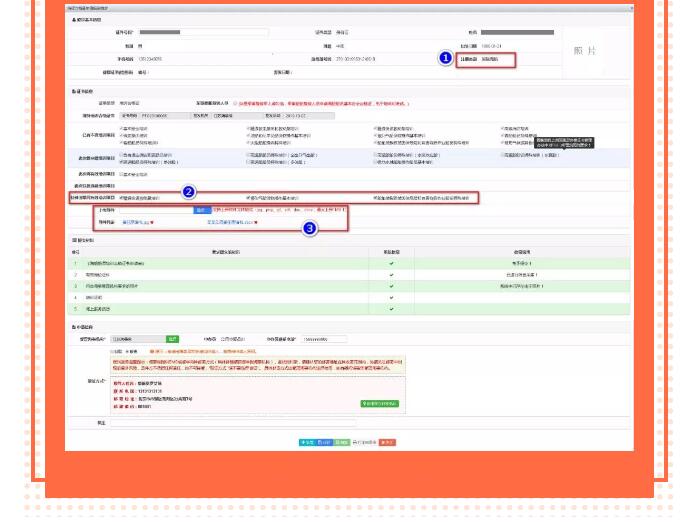This screenshot has width=698, height=522.
Task: Click the blue circled number 3 marker
Action: tap(309, 228)
